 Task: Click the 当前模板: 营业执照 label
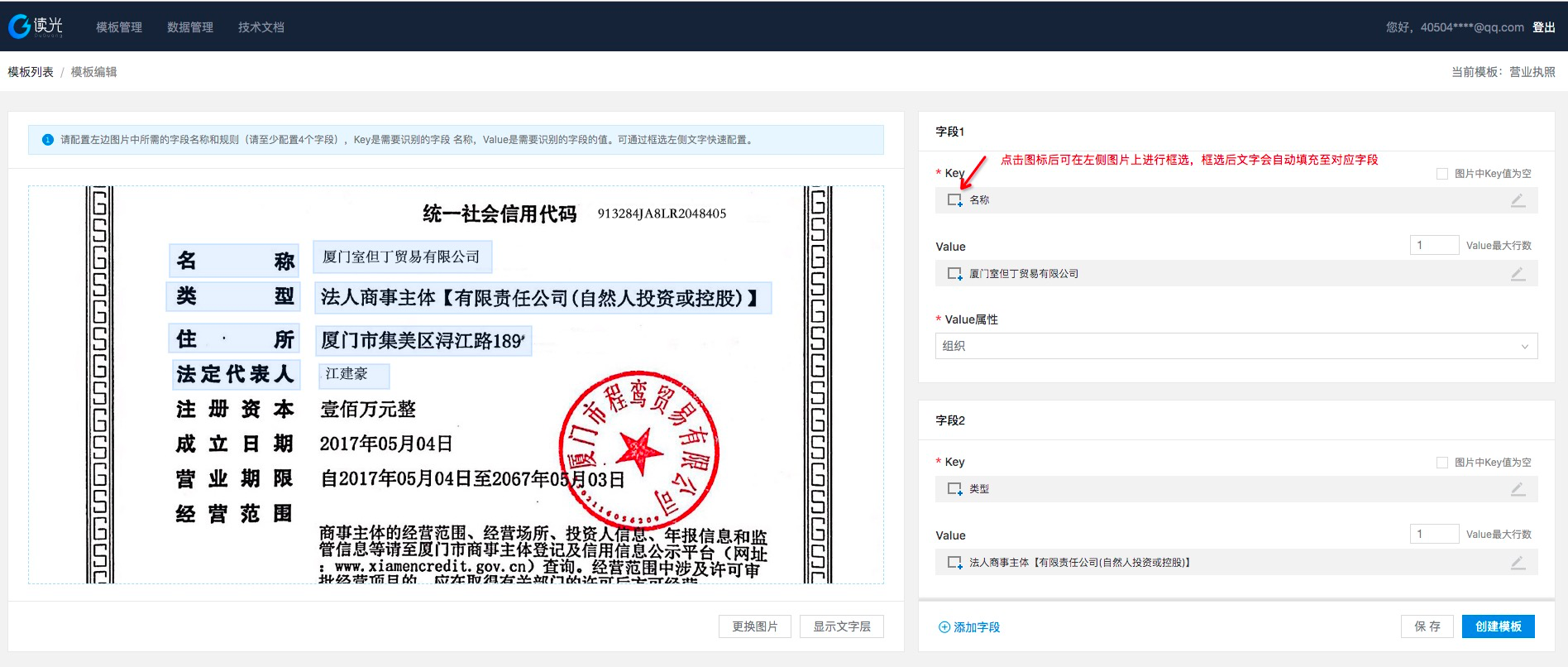click(1503, 72)
